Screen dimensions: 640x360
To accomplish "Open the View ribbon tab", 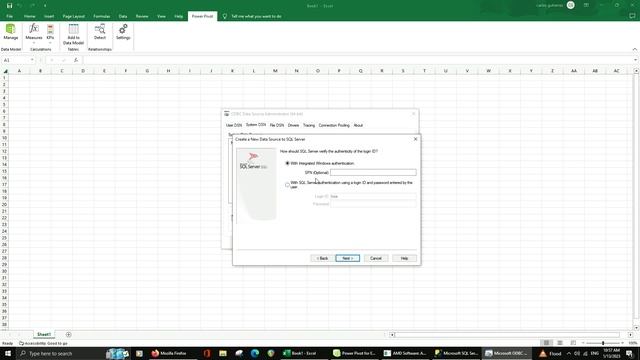I will point(162,16).
